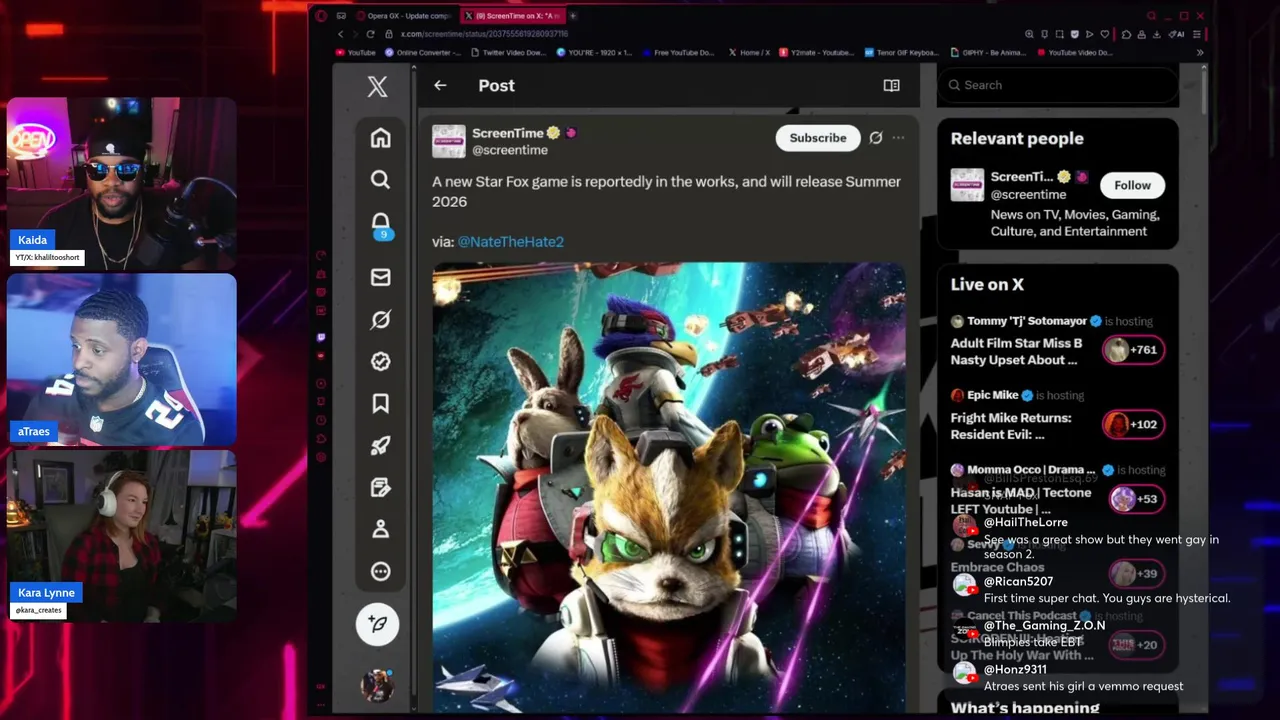This screenshot has height=720, width=1280.
Task: Open downloads icon in browser toolbar
Action: pos(1156,34)
